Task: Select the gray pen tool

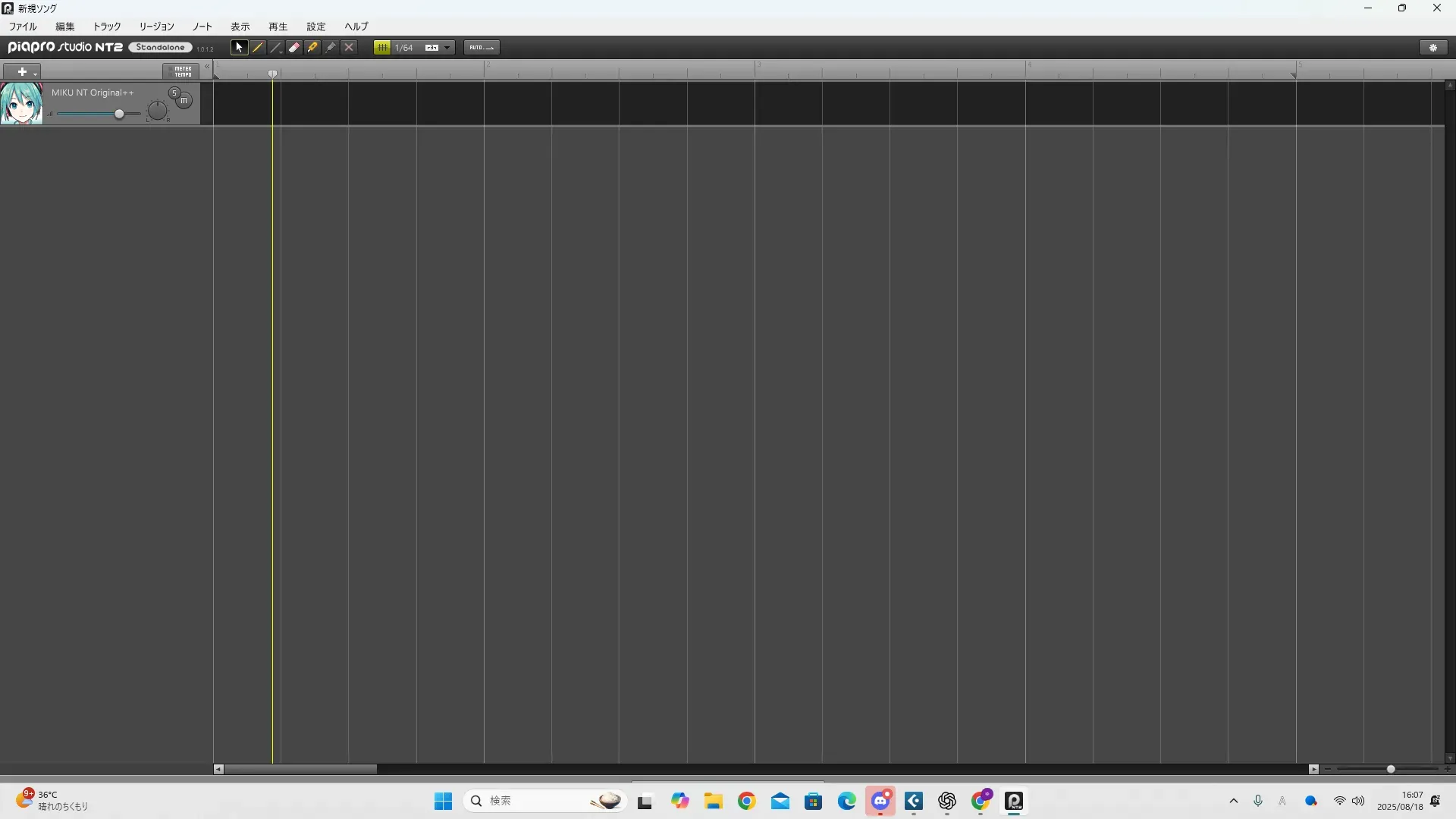Action: [331, 48]
